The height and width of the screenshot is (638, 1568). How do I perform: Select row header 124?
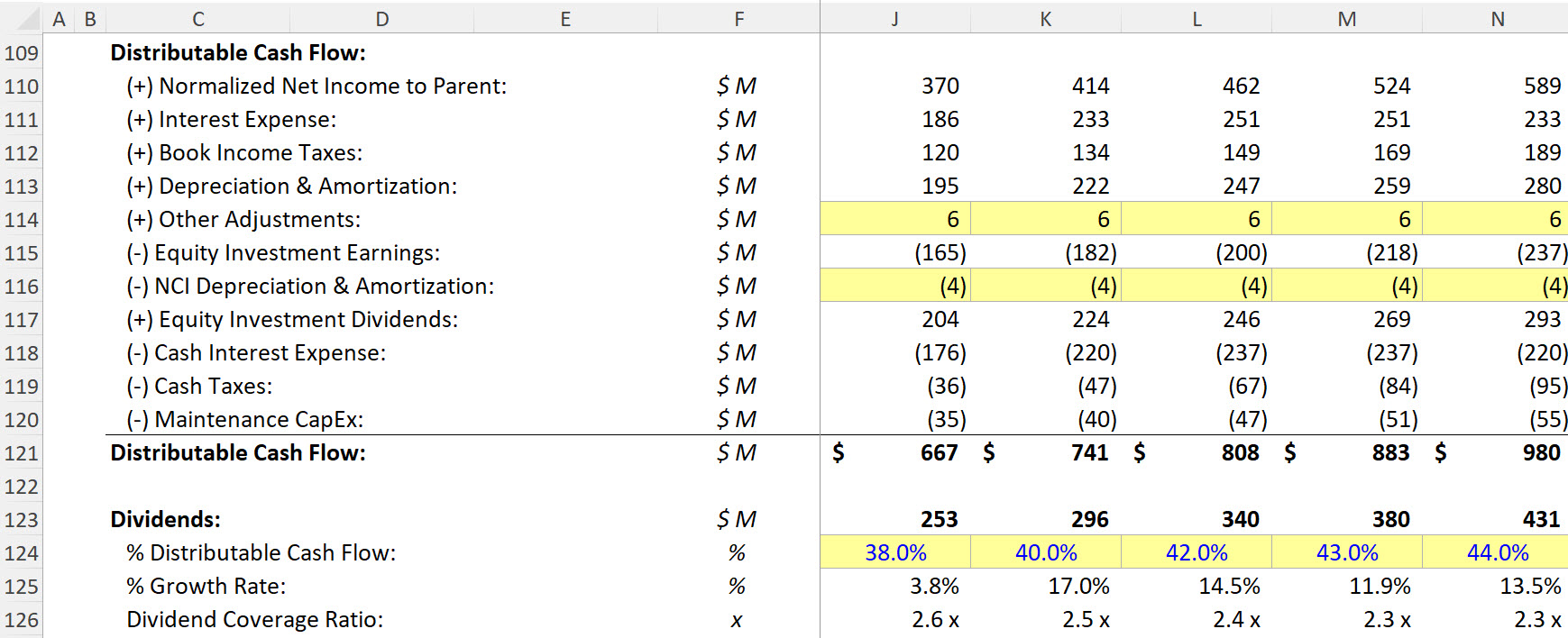(x=22, y=553)
